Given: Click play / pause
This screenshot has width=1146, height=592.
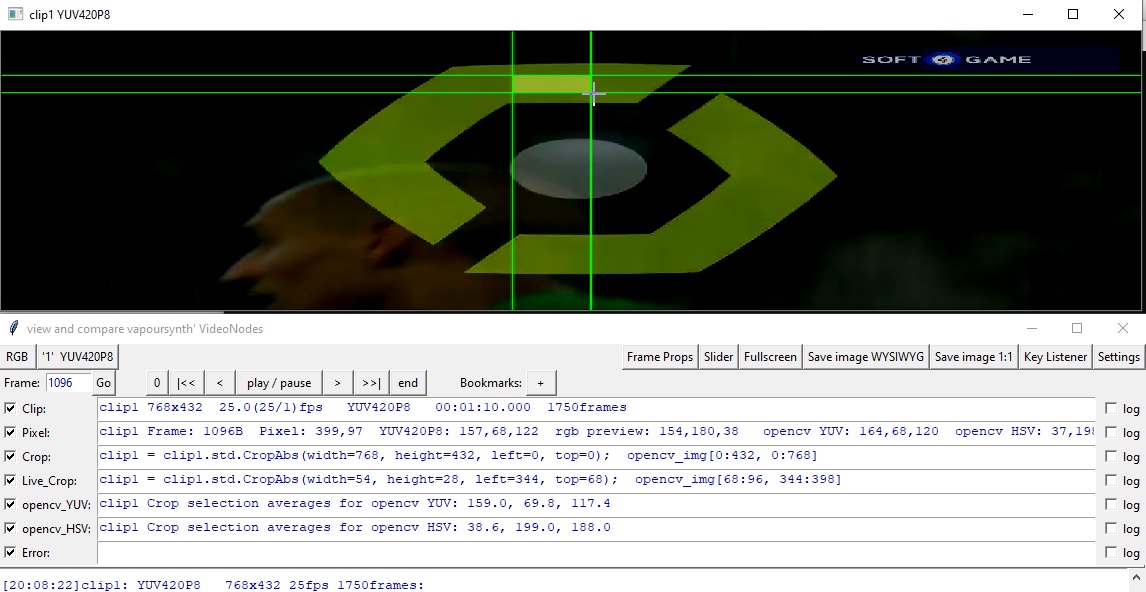Looking at the screenshot, I should coord(278,383).
